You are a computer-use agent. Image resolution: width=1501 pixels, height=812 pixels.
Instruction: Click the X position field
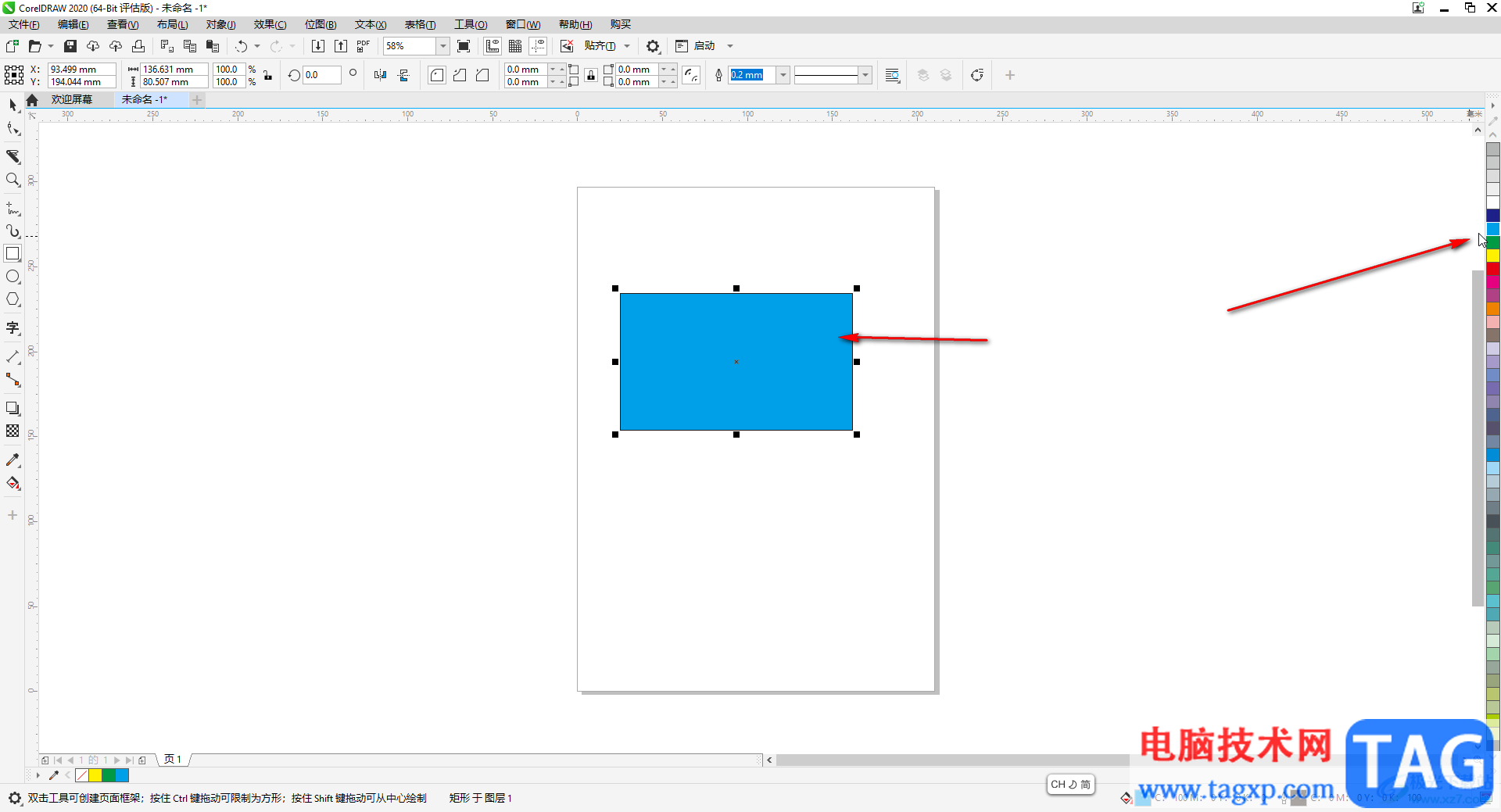coord(82,69)
